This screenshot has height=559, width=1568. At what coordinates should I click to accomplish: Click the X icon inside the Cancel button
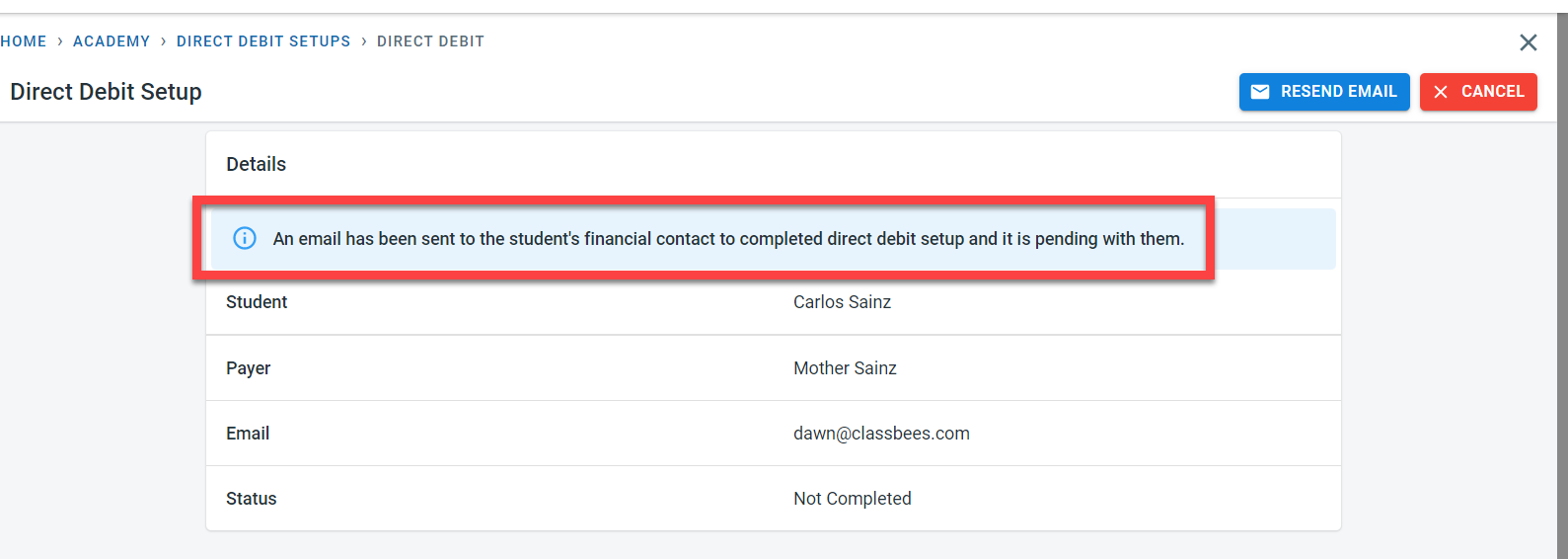coord(1441,92)
